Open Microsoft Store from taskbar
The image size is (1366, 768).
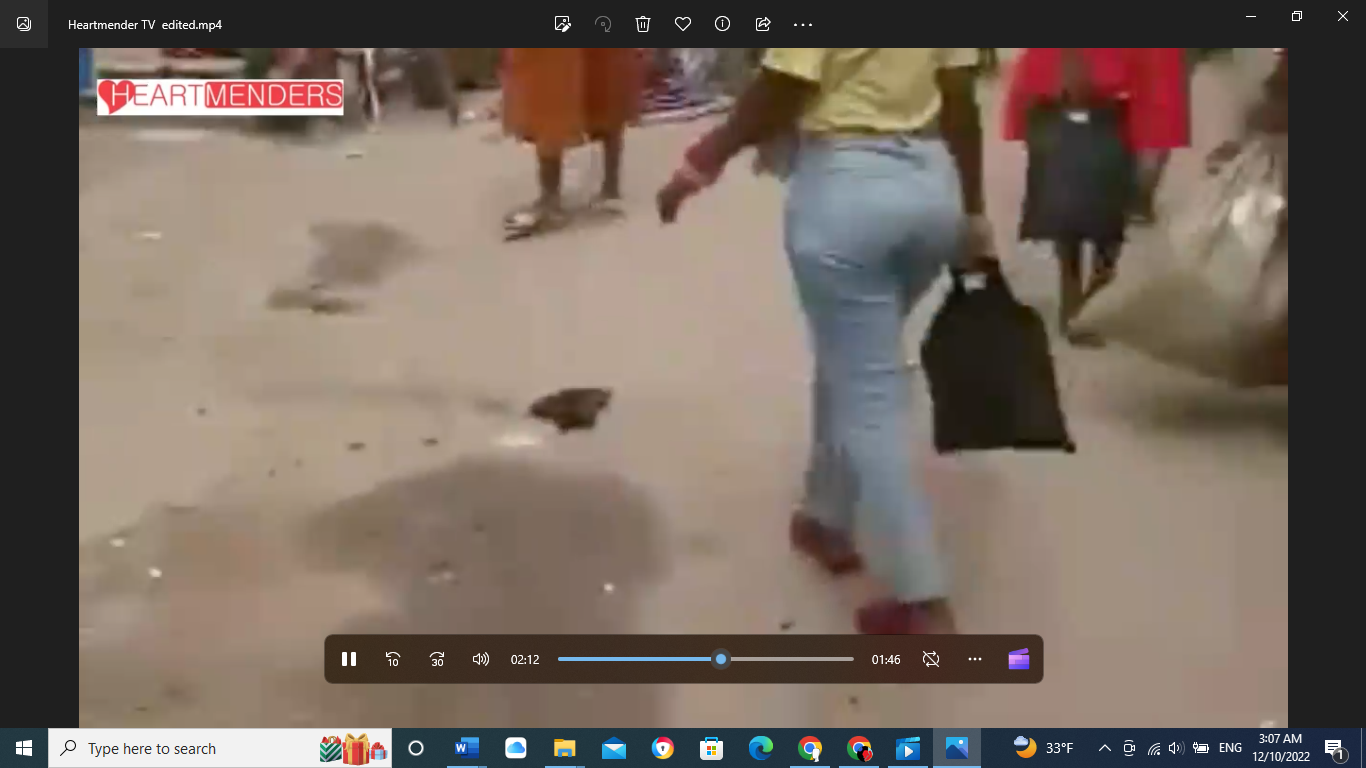[x=711, y=748]
